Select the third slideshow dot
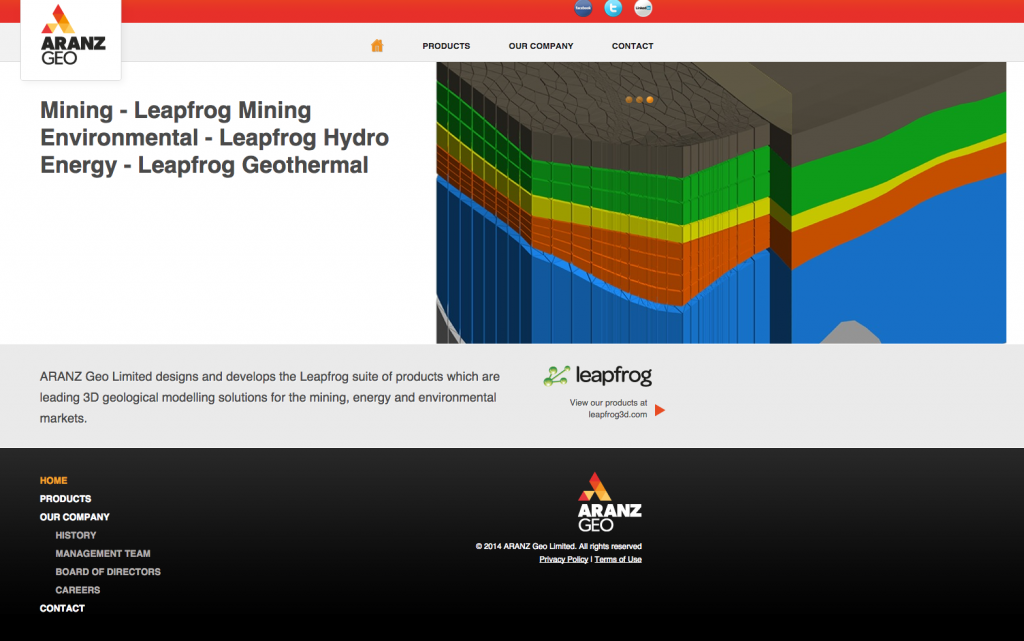1024x641 pixels. (x=649, y=100)
